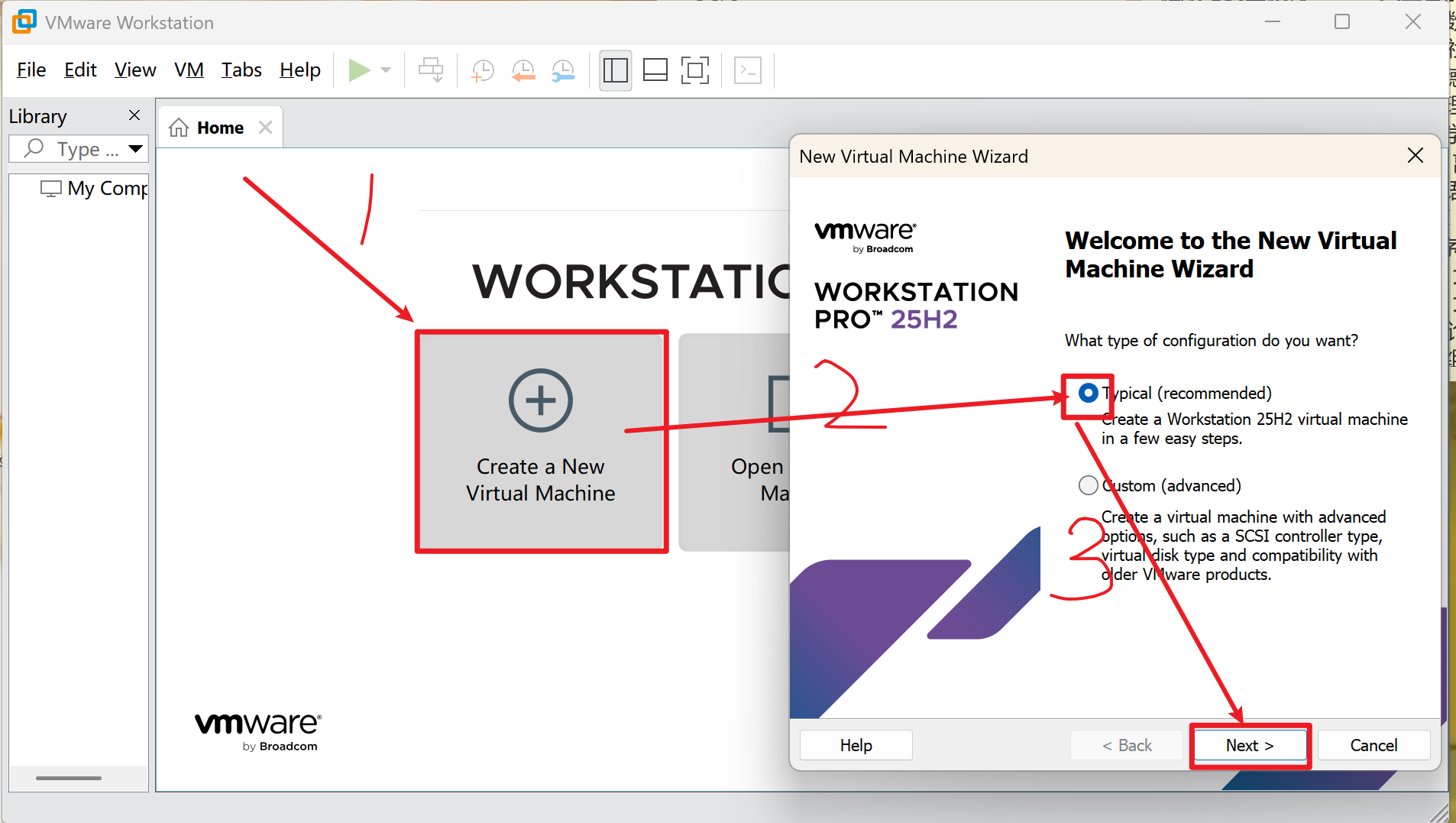The height and width of the screenshot is (823, 1456).
Task: Click Send Ctrl+Alt+Del toolbar icon
Action: tap(431, 70)
